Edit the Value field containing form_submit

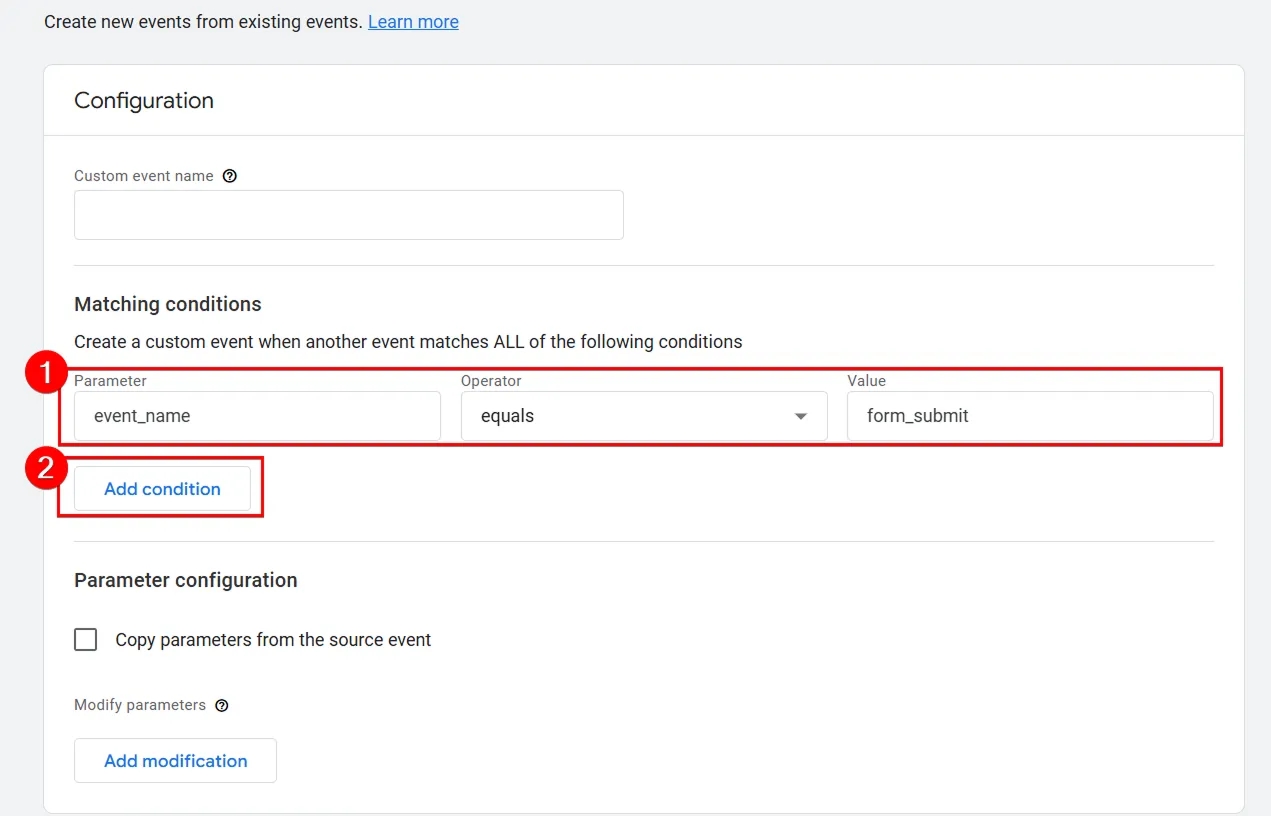coord(1030,416)
